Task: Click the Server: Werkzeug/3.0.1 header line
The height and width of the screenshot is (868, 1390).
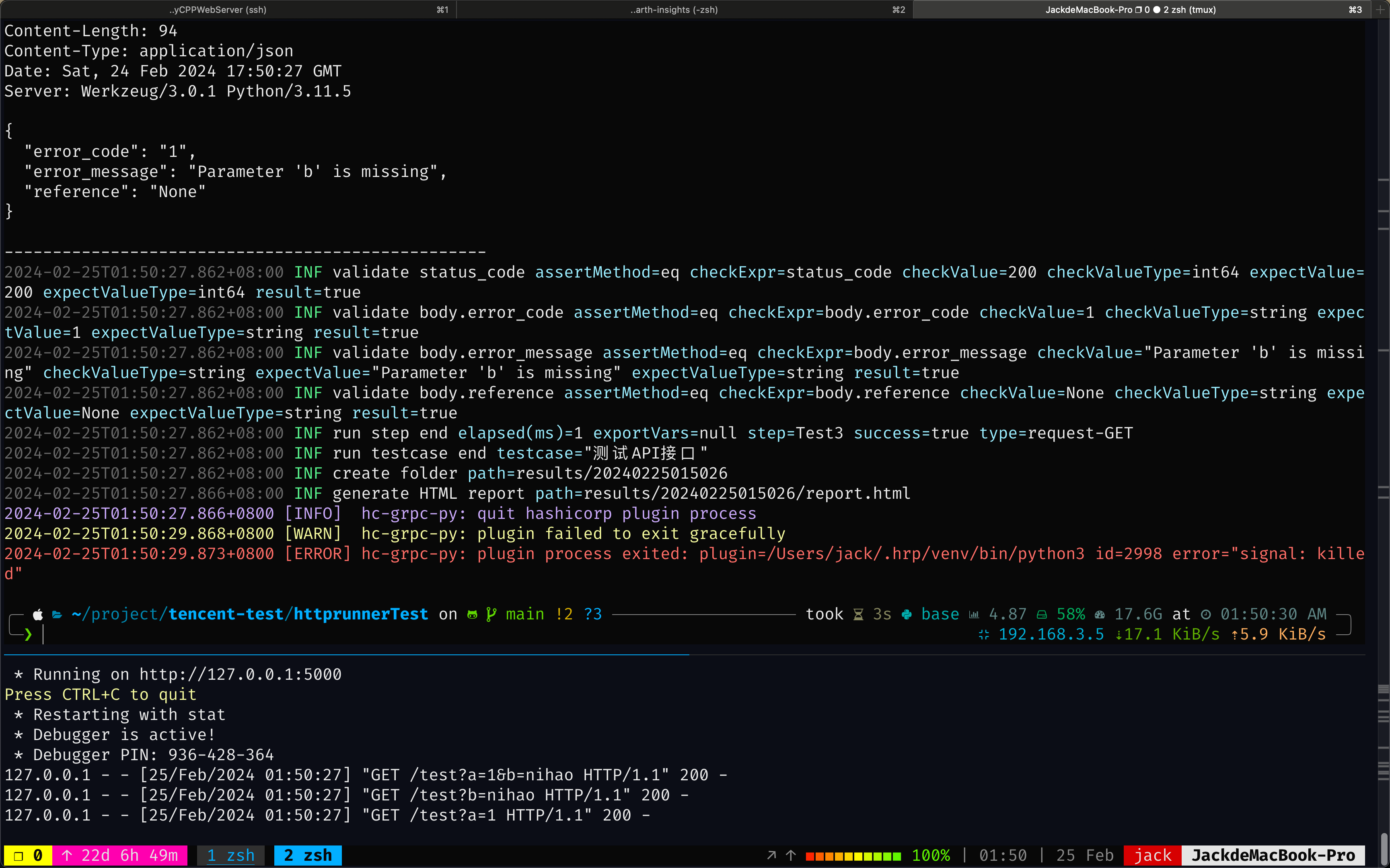Action: click(x=178, y=91)
